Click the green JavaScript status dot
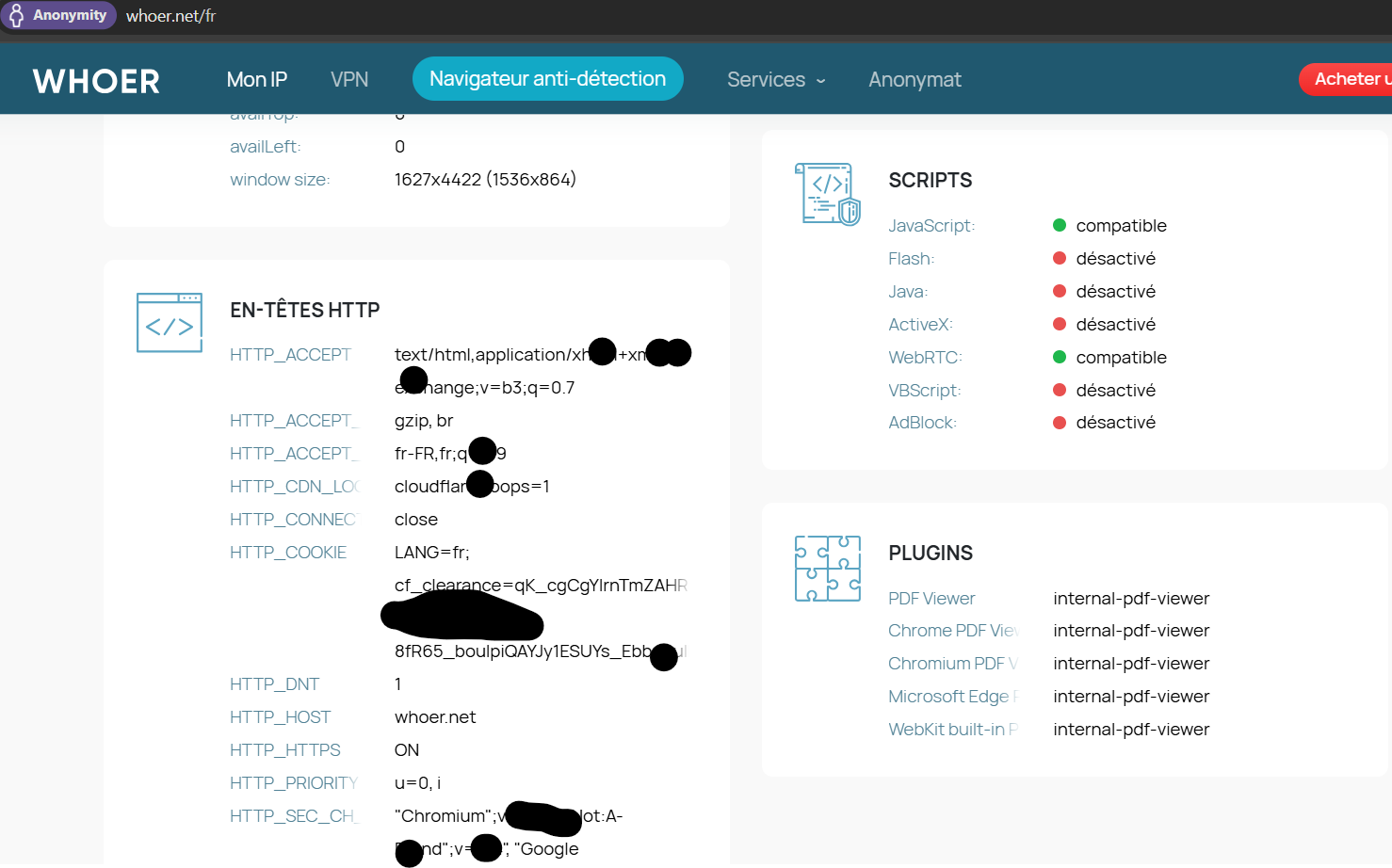Viewport: 1392px width, 868px height. point(1059,225)
